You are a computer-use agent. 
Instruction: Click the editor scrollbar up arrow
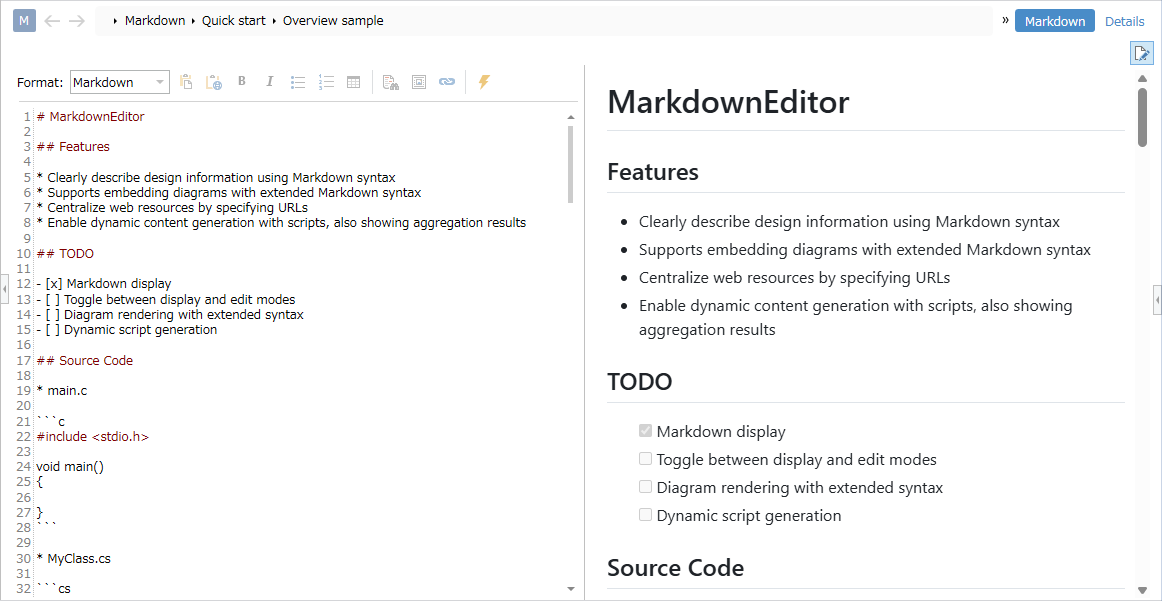point(571,117)
